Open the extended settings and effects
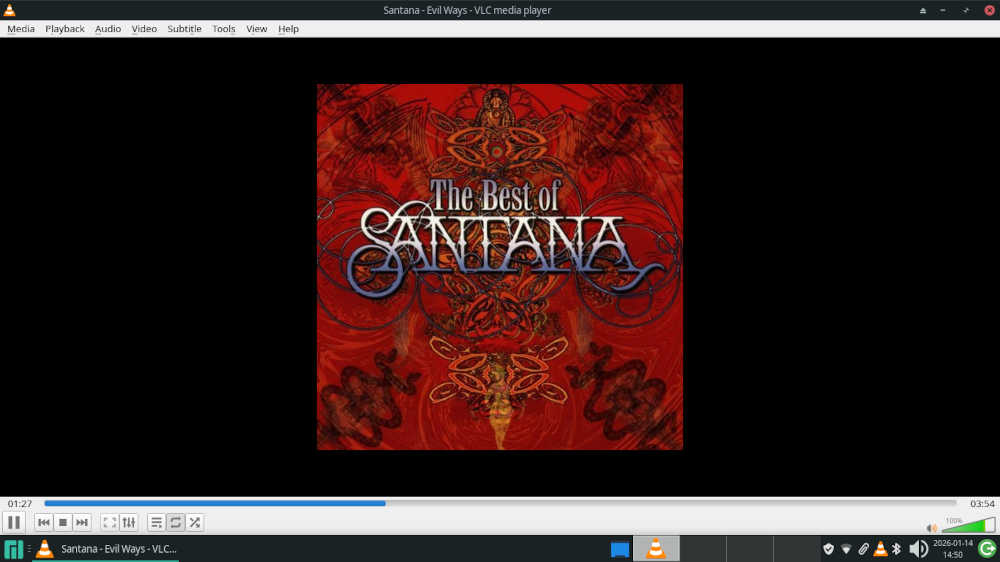 point(129,522)
